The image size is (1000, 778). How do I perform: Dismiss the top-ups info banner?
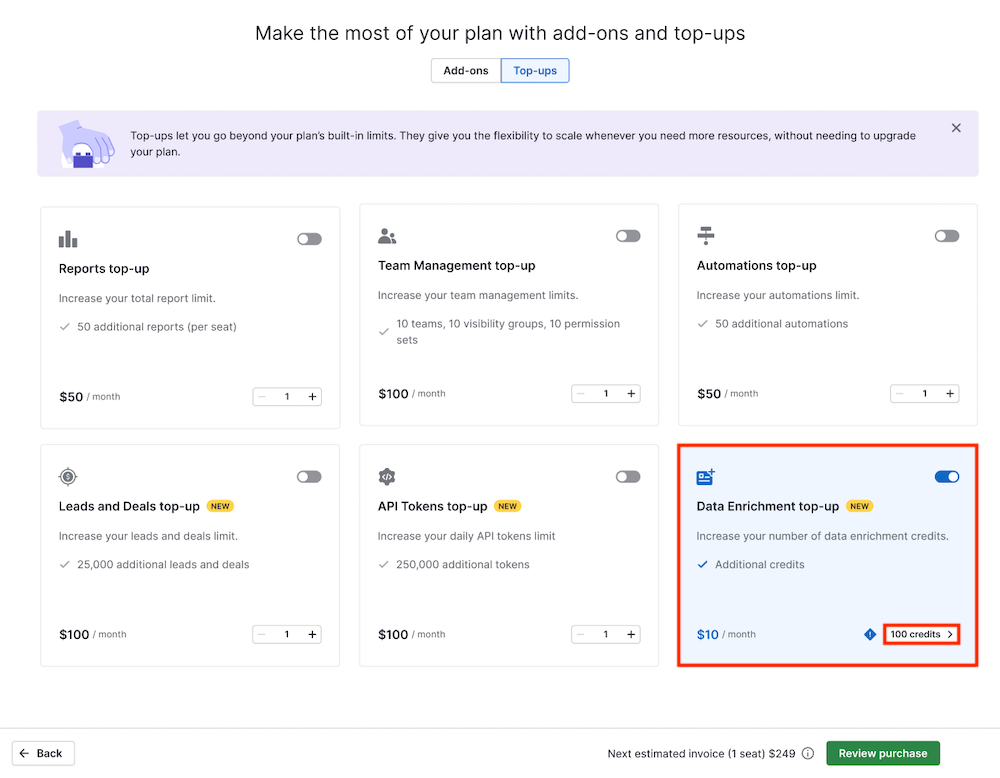point(956,128)
